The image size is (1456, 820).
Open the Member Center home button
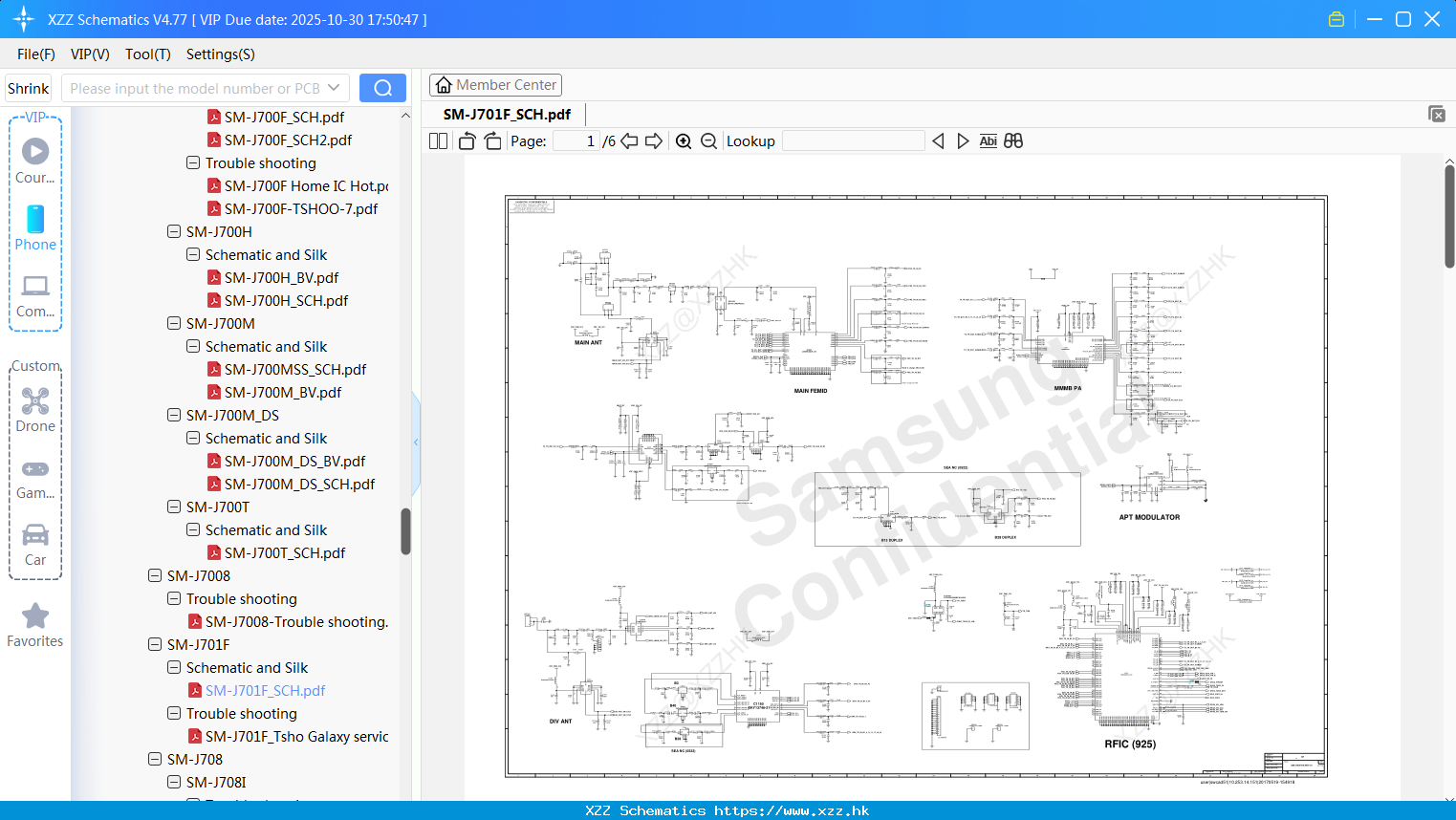point(495,85)
